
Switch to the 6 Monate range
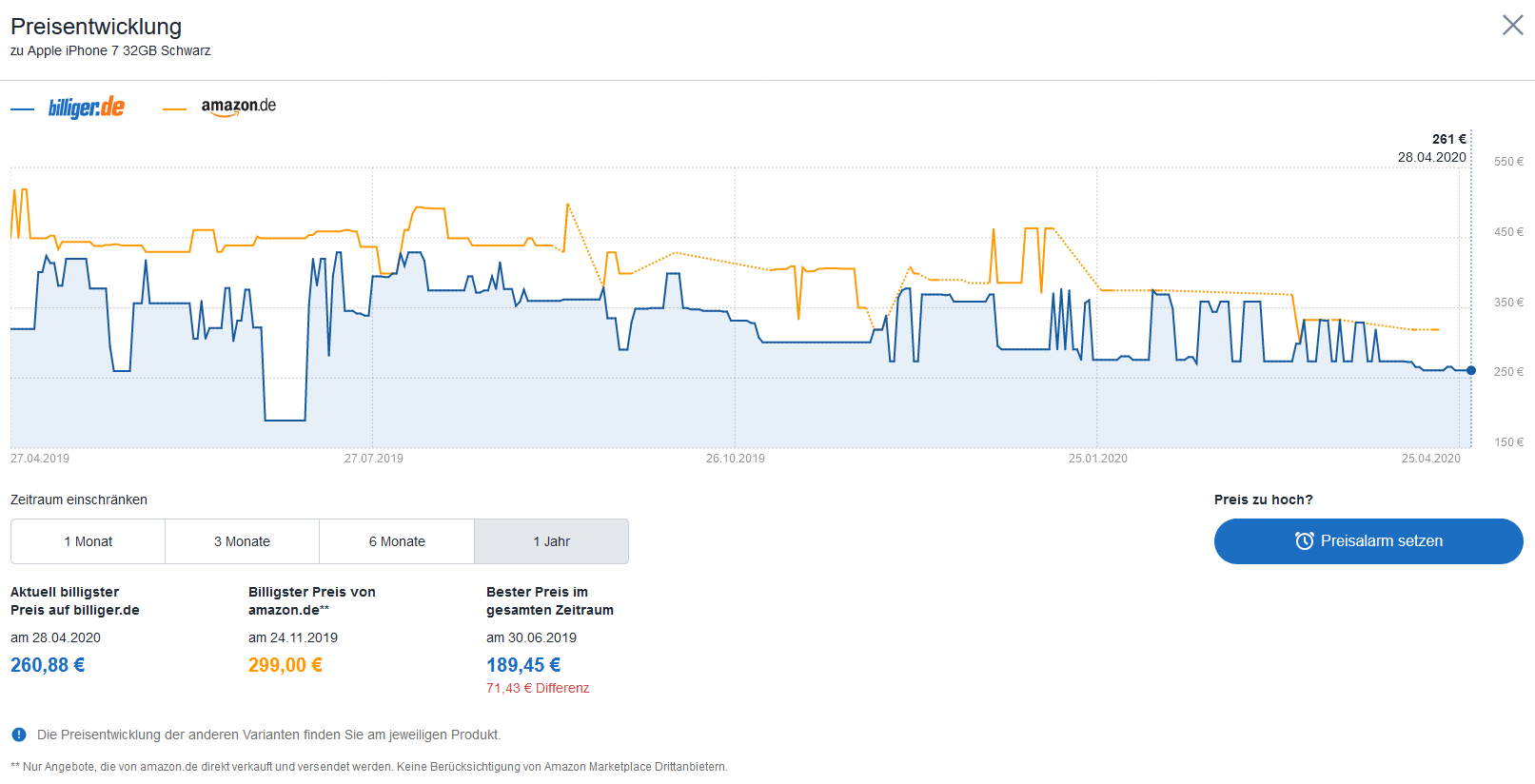click(397, 541)
